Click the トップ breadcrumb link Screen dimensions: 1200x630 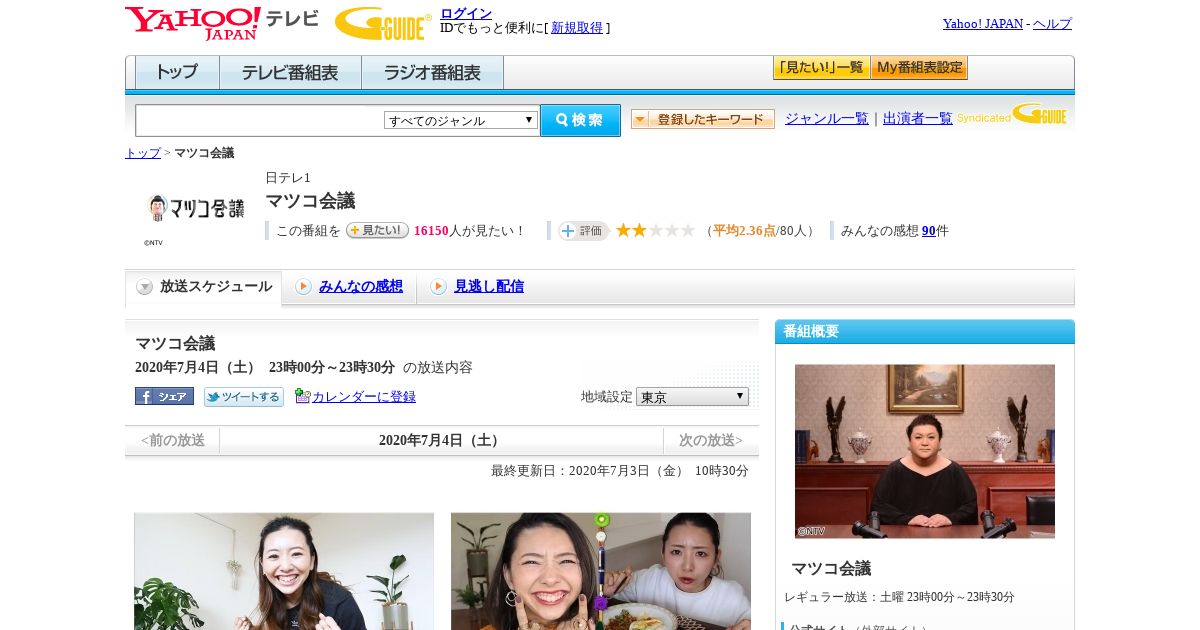pos(143,153)
